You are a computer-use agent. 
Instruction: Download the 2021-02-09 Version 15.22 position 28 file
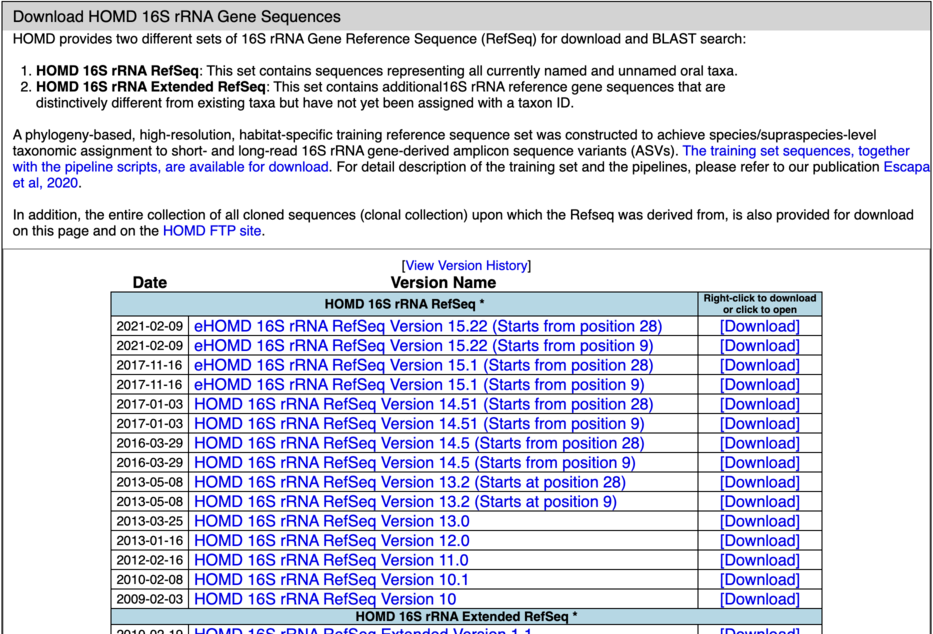(759, 326)
